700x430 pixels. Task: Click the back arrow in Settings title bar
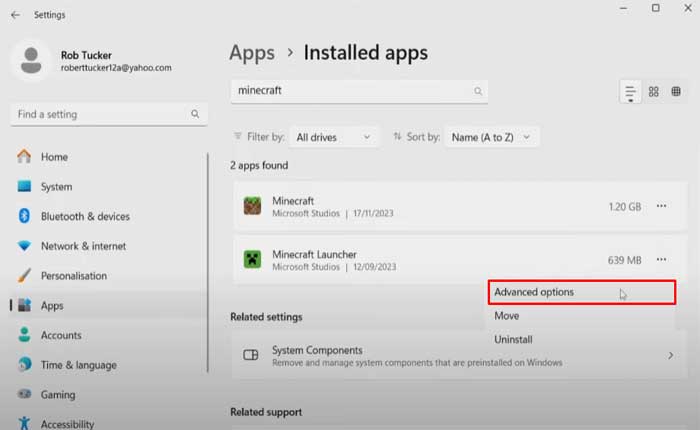click(x=14, y=15)
